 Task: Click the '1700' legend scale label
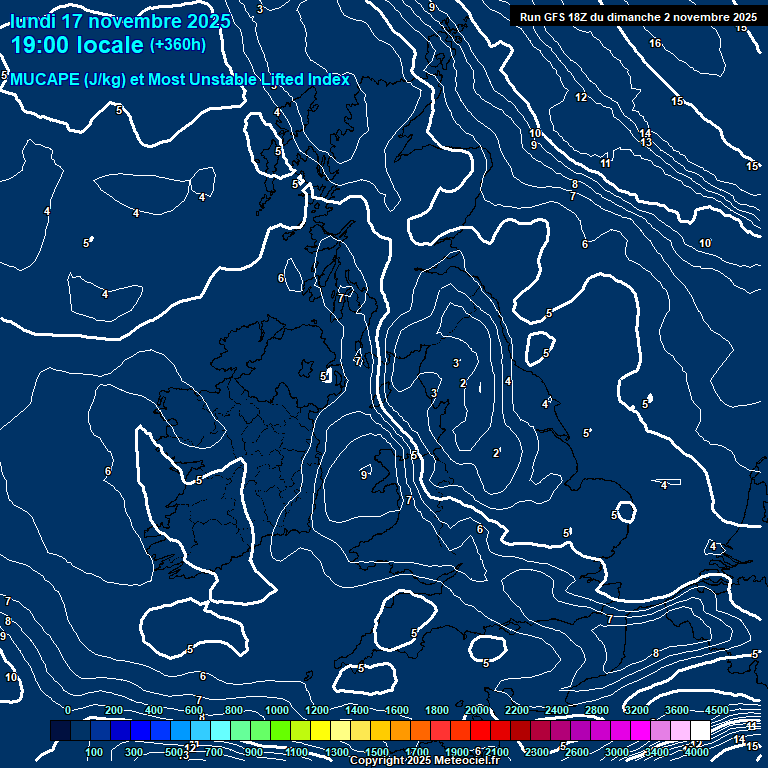pos(417,752)
